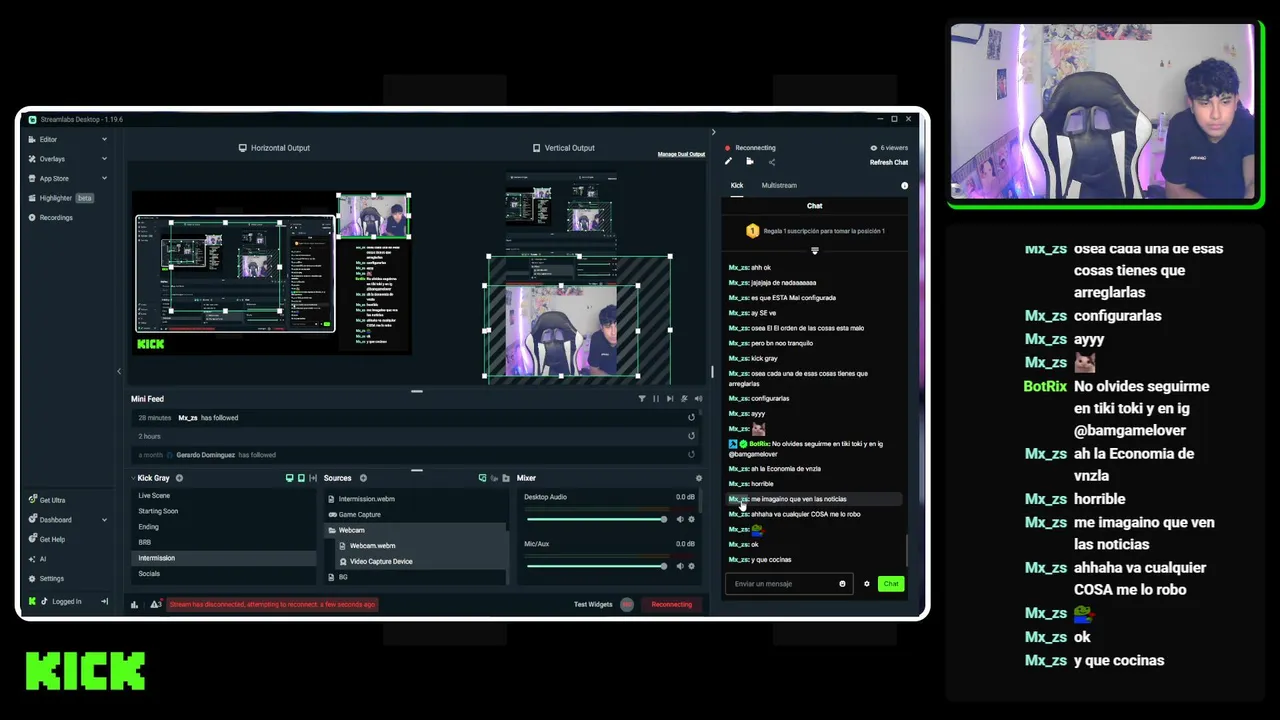Expand the Overlays chevron
The height and width of the screenshot is (720, 1280).
[x=104, y=159]
